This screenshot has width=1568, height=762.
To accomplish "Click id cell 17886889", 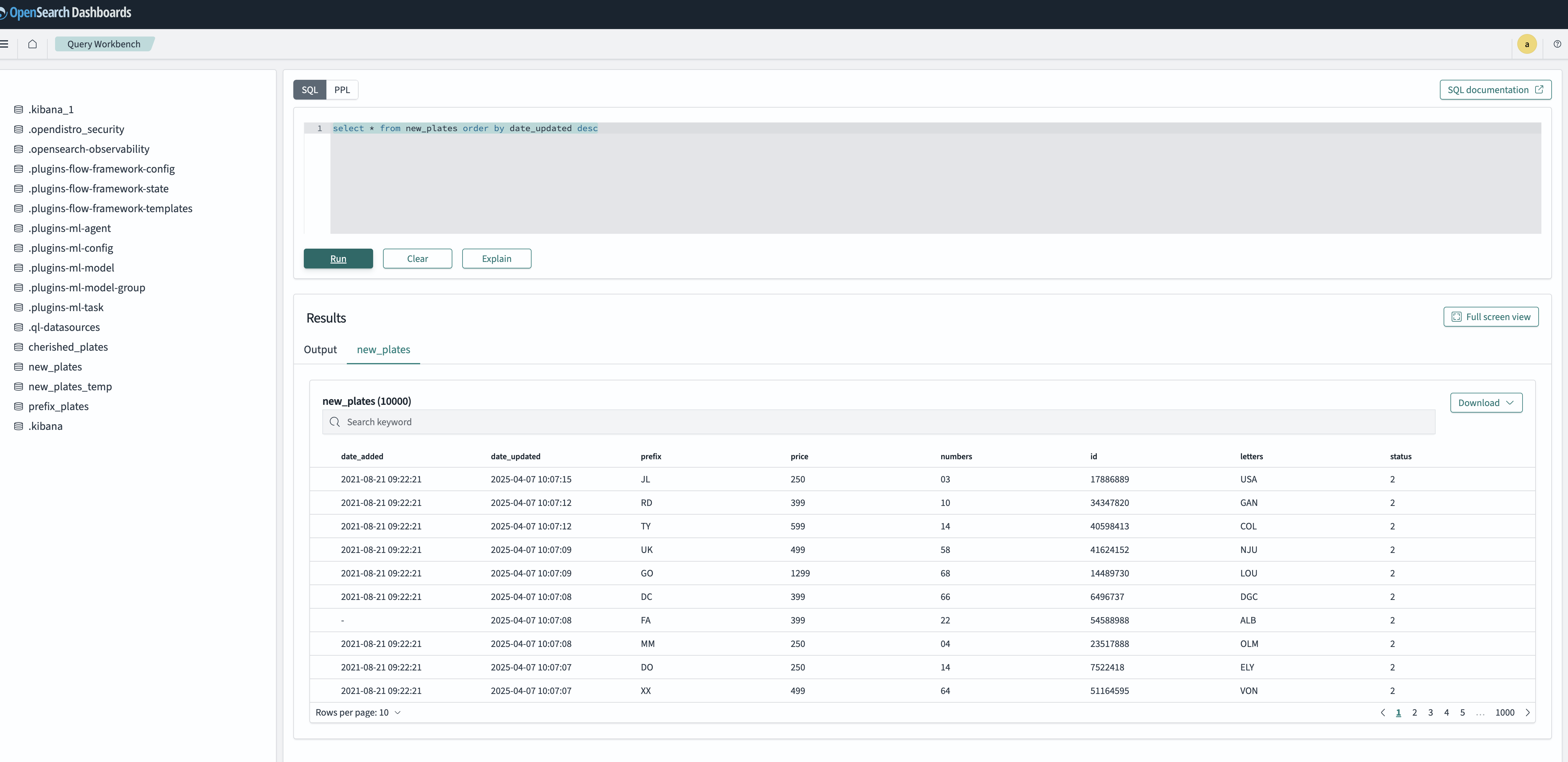I will (x=1110, y=480).
